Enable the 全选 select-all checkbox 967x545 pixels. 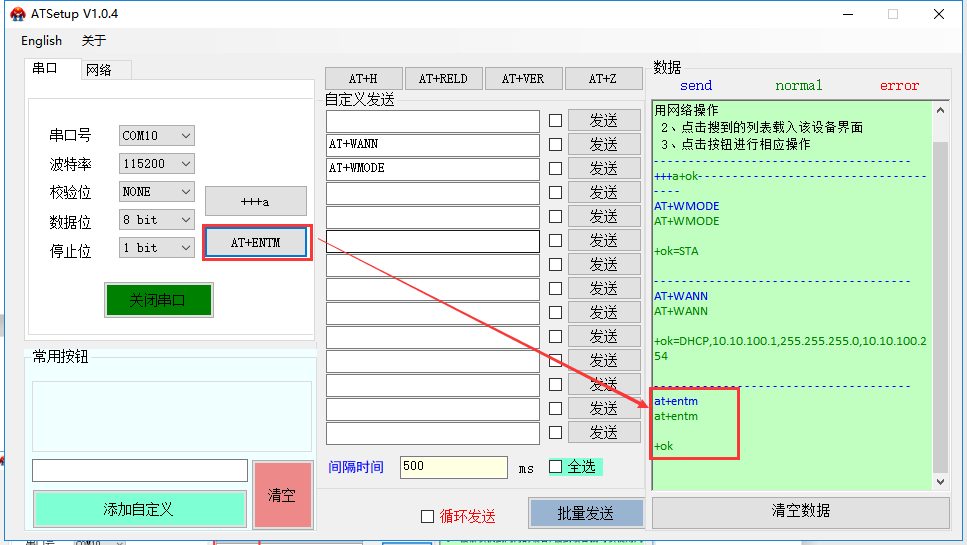coord(556,467)
